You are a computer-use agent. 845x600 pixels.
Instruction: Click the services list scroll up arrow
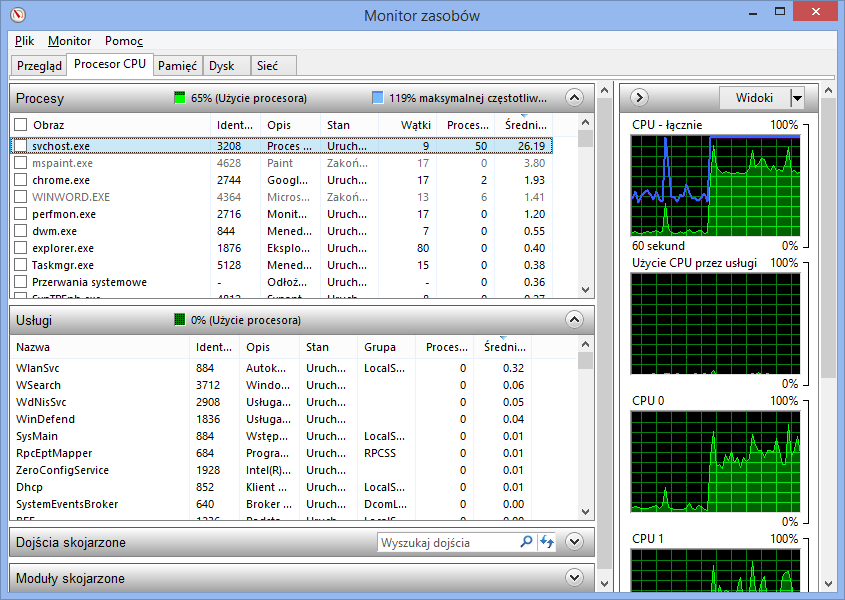[x=586, y=344]
